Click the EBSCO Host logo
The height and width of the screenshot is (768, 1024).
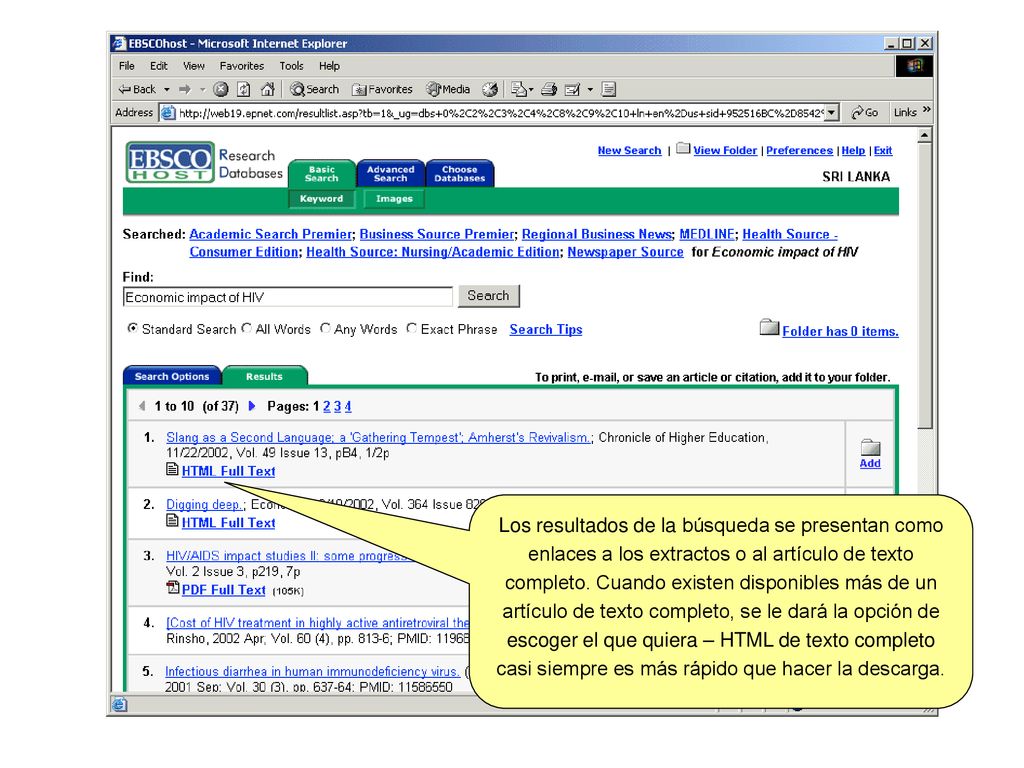(170, 162)
